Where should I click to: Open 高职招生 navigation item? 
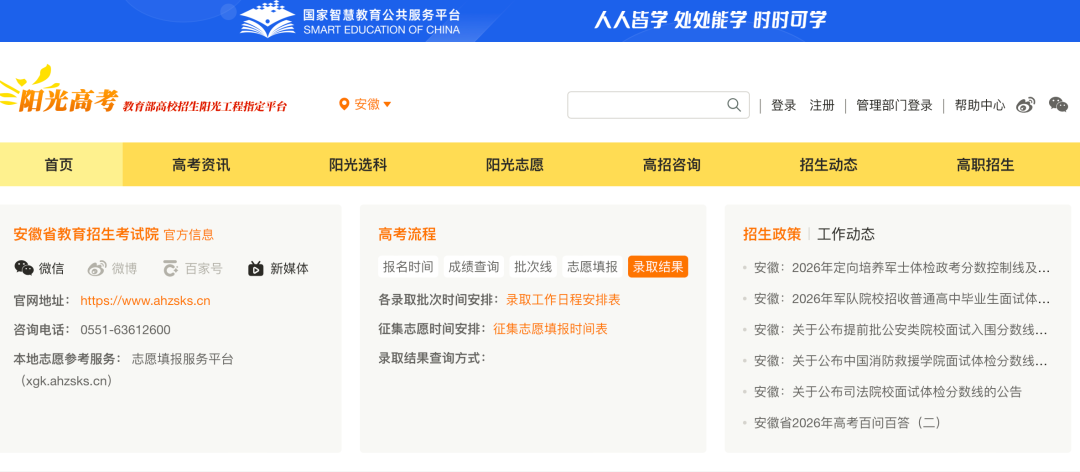click(986, 165)
